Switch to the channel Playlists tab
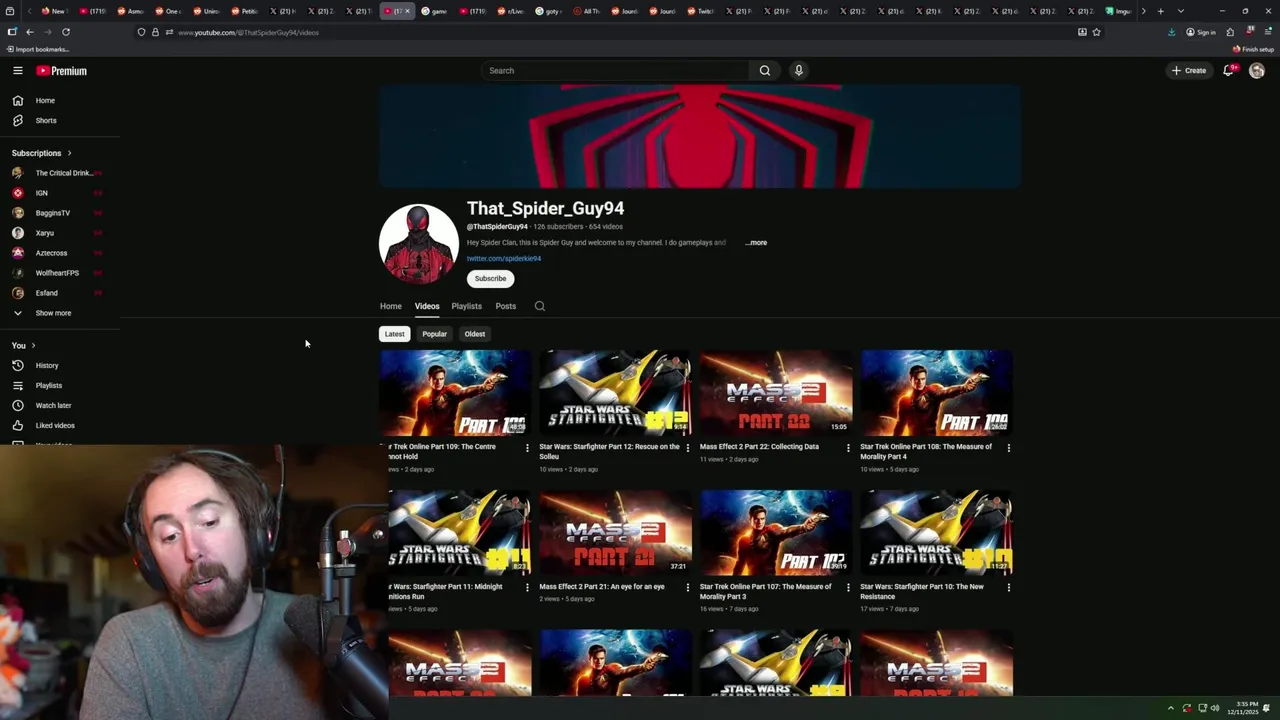This screenshot has width=1280, height=720. 466,306
